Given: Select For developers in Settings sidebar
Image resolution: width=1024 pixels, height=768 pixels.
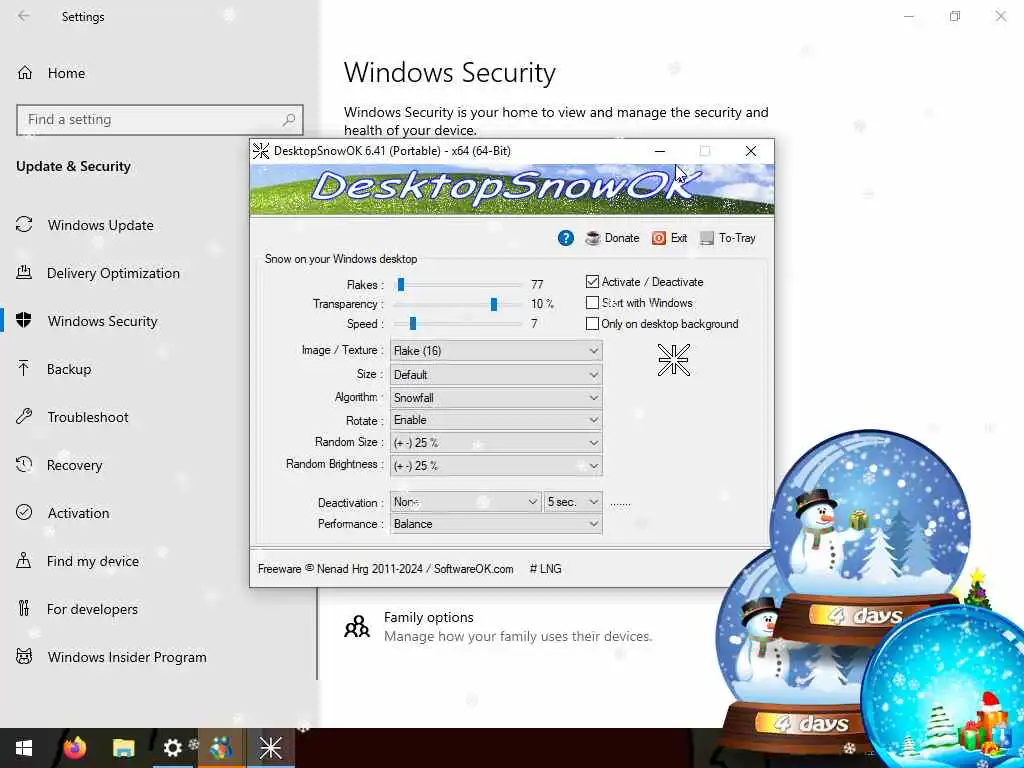Looking at the screenshot, I should coord(92,609).
